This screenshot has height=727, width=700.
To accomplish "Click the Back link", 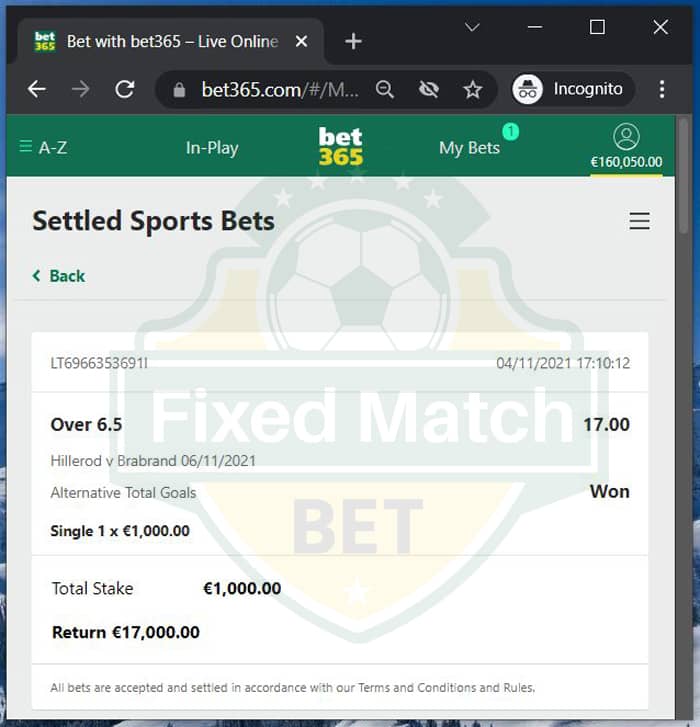I will click(x=59, y=276).
